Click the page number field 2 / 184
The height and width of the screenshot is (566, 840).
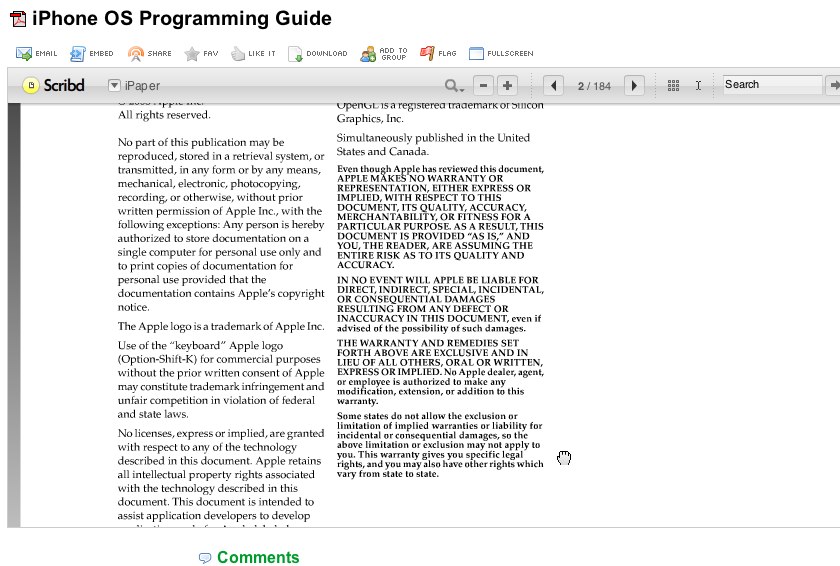[594, 86]
